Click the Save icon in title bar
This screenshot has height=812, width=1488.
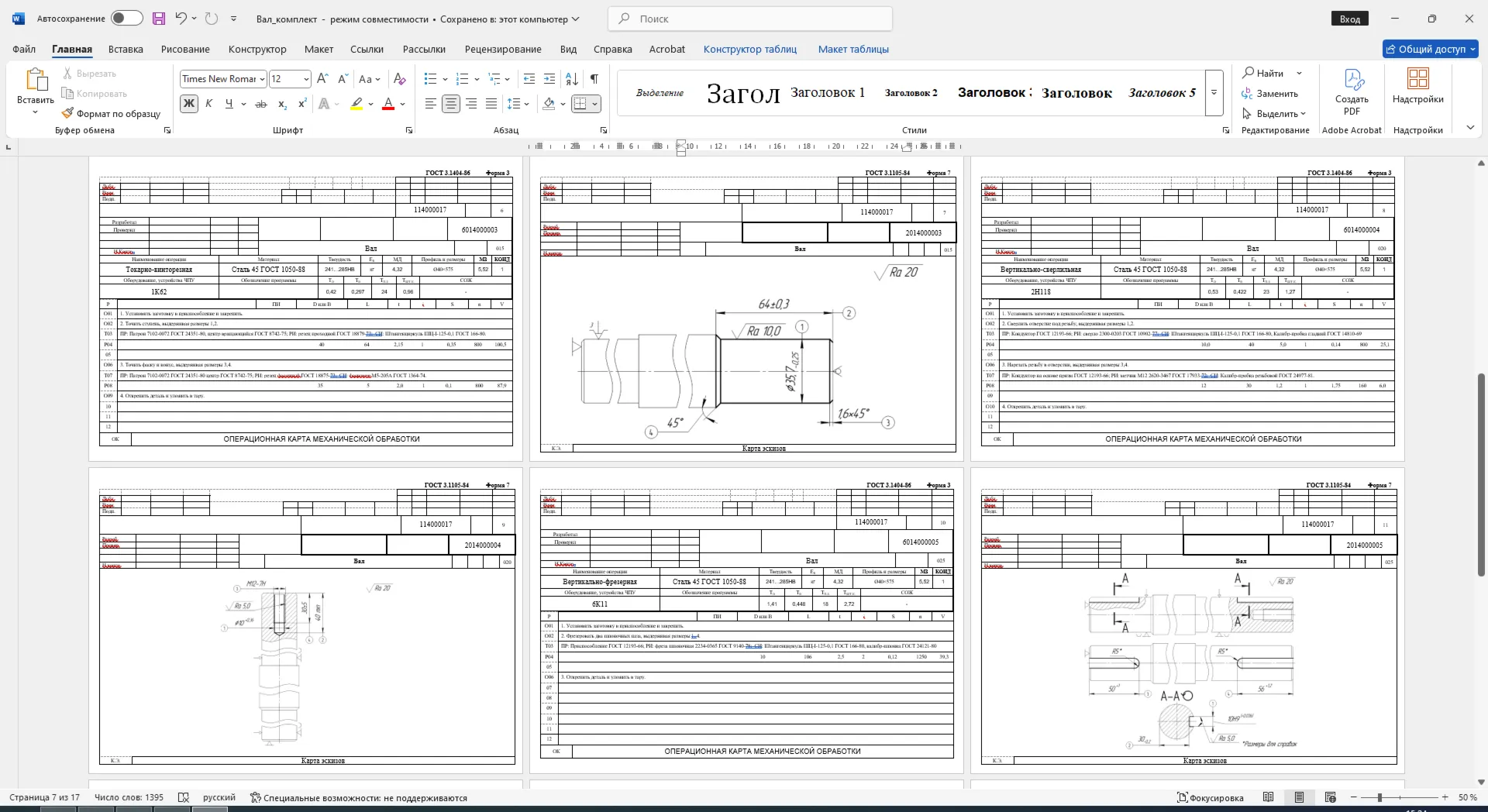[x=159, y=19]
